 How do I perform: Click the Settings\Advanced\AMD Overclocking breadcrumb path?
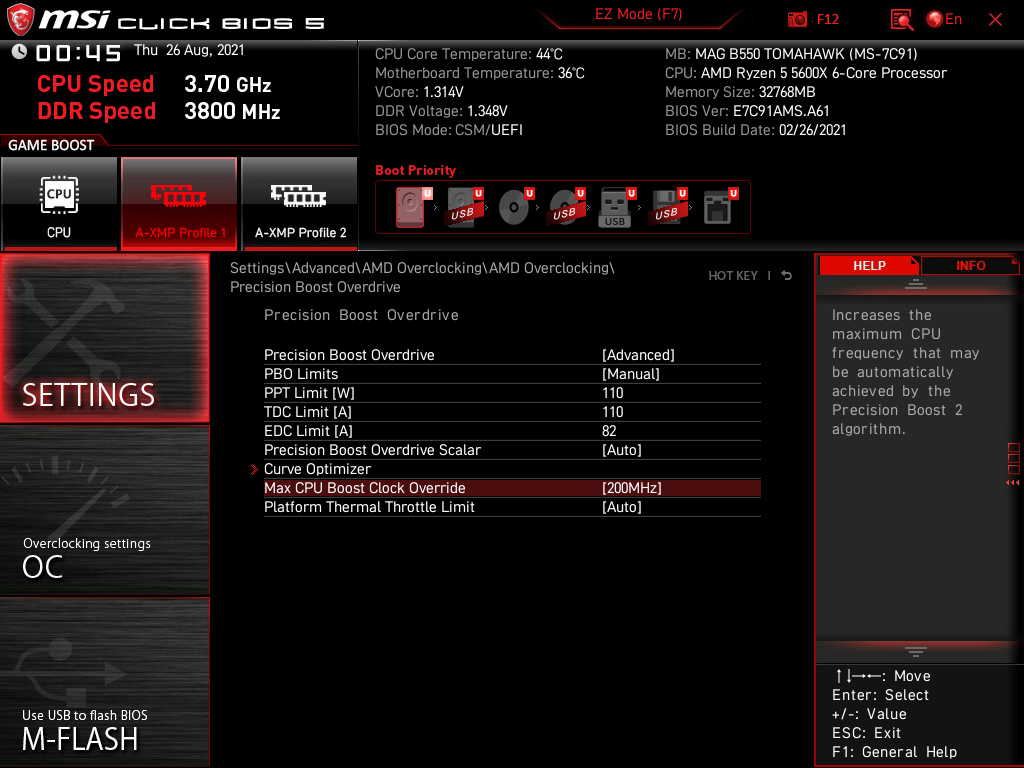click(423, 277)
